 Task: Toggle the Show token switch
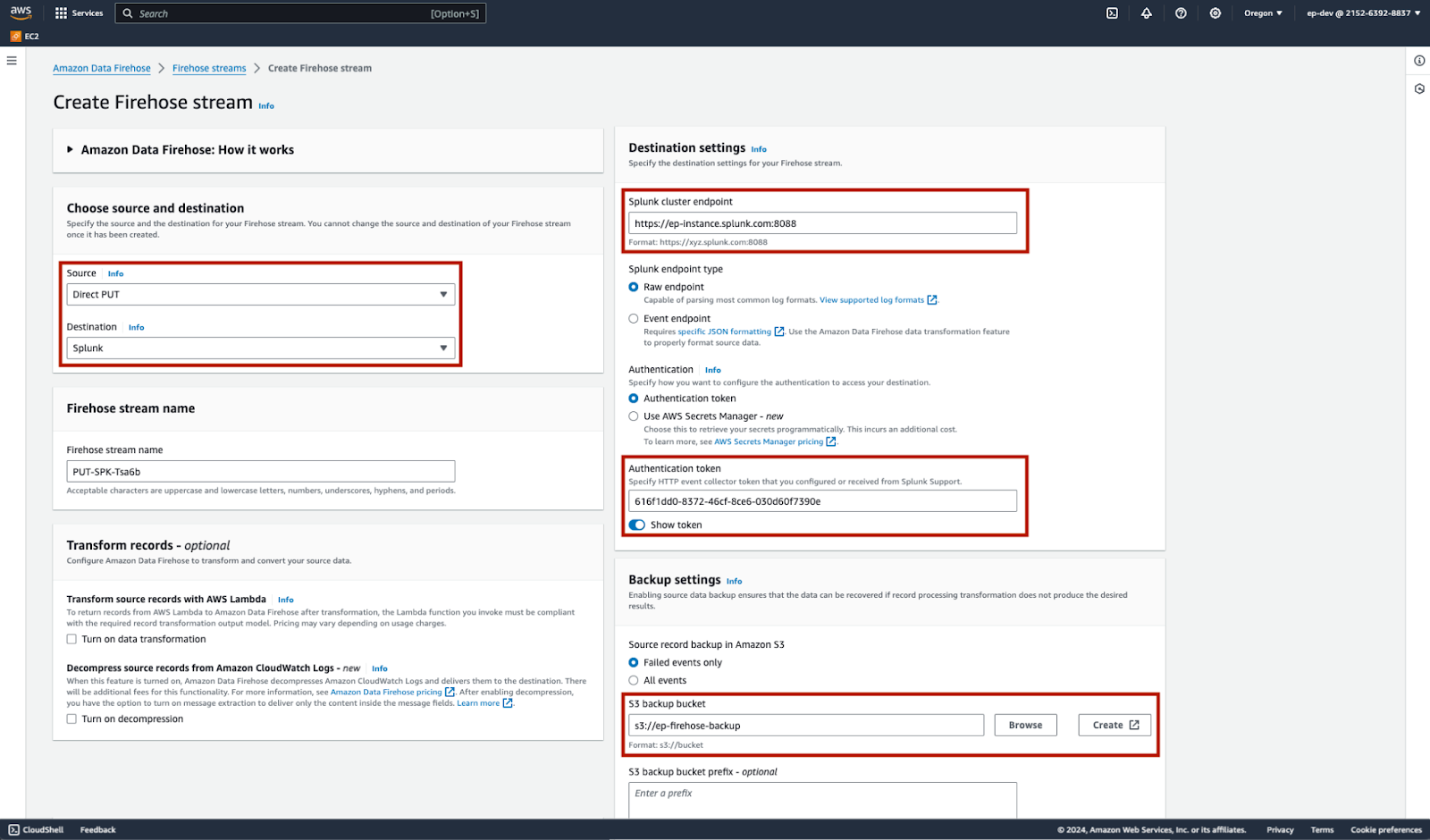(x=637, y=525)
